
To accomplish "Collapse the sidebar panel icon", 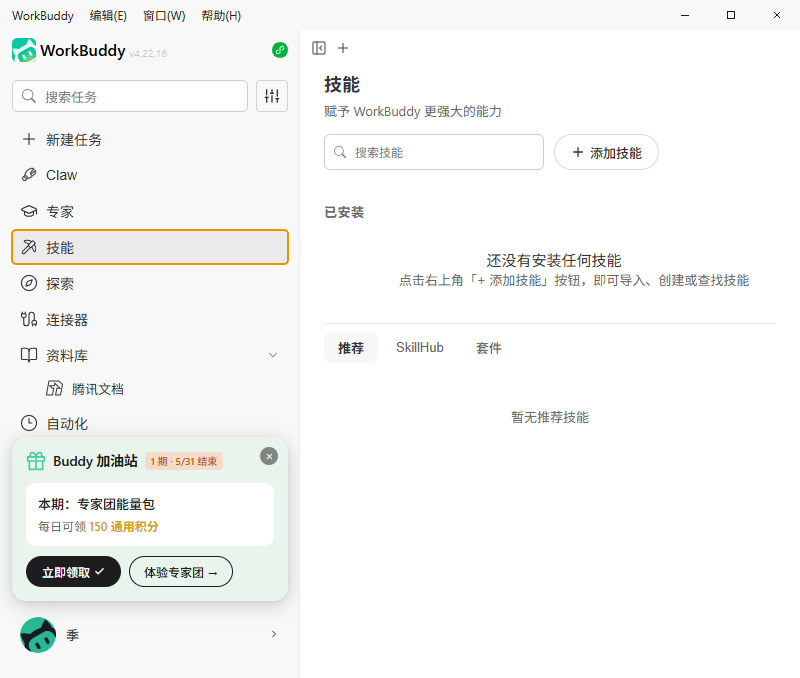I will pos(319,48).
